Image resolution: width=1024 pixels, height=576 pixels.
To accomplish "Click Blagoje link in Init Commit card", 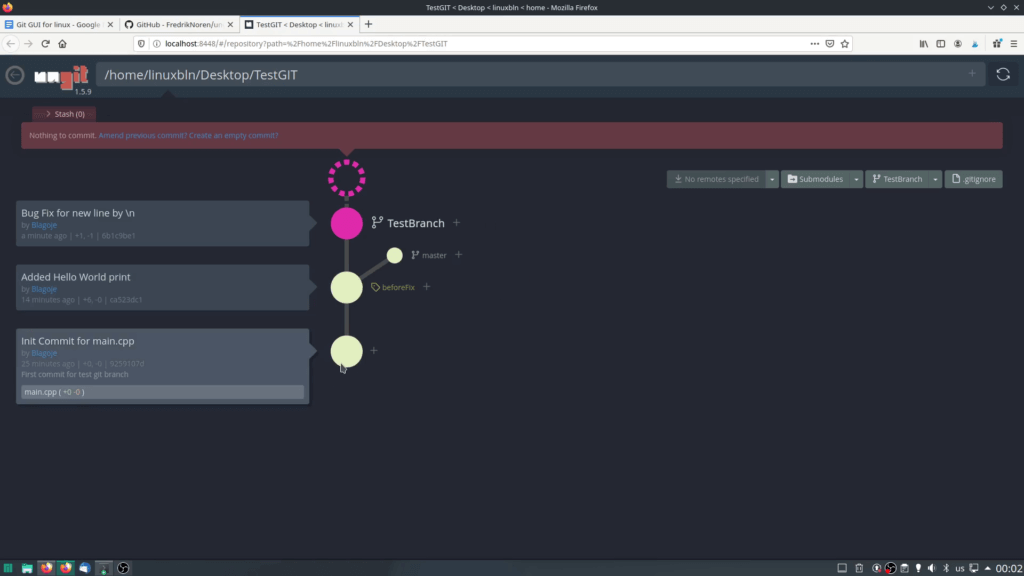I will pyautogui.click(x=44, y=353).
